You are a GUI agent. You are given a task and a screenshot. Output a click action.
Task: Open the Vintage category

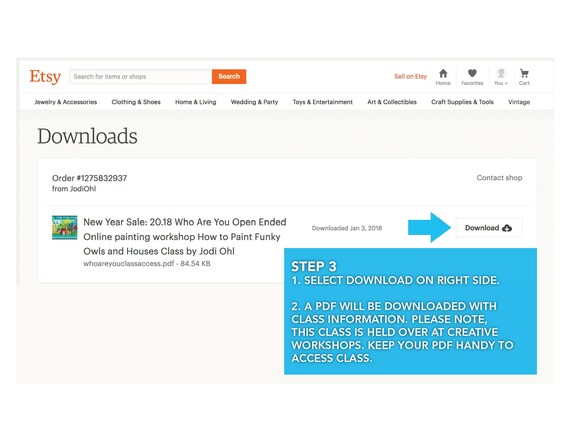[x=519, y=102]
